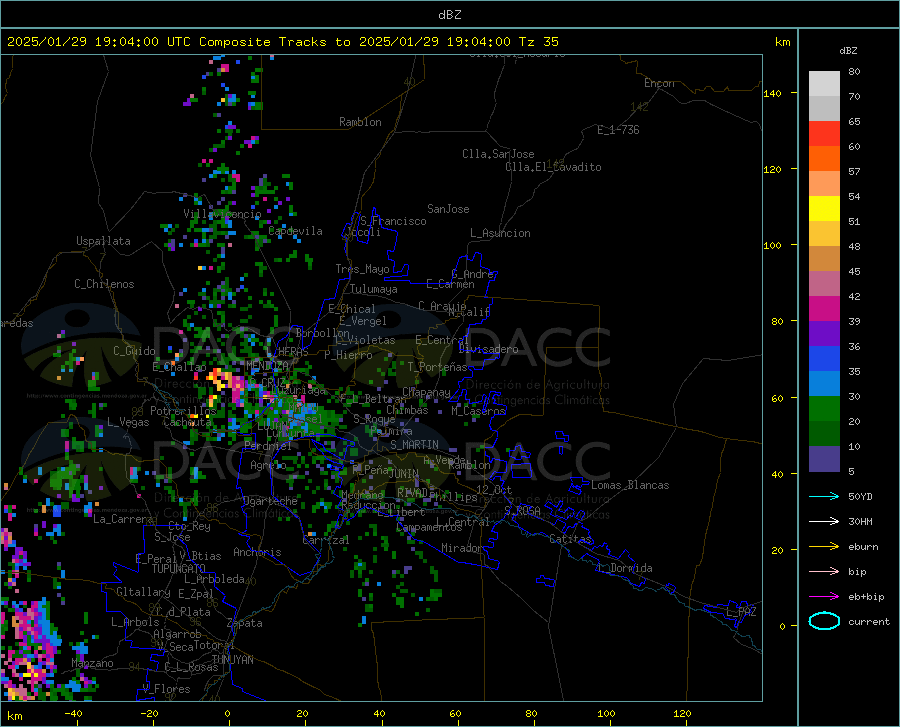Click the Gltallary map label
The height and width of the screenshot is (727, 900).
pos(143,592)
